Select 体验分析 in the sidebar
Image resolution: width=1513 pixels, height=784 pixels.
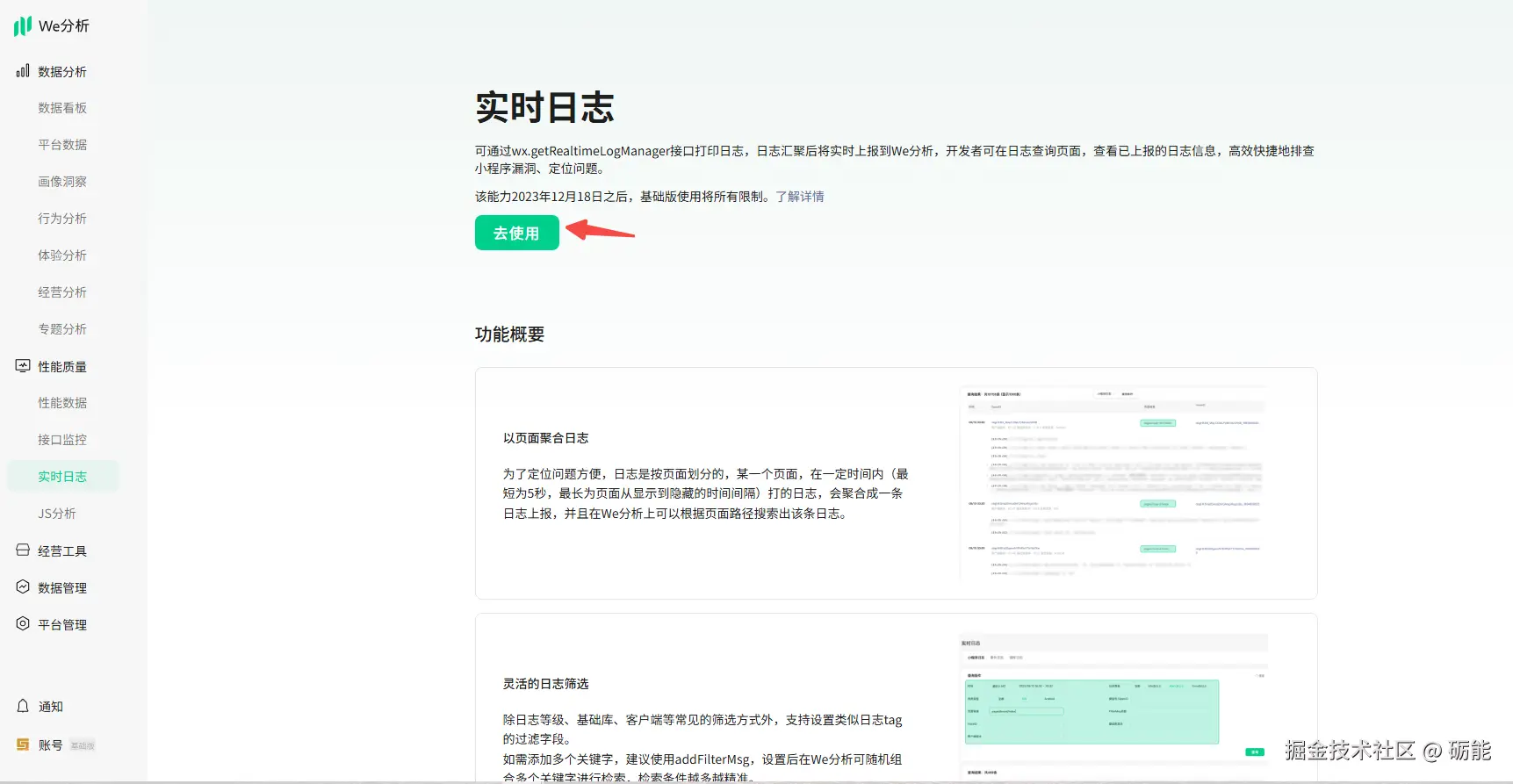click(62, 255)
